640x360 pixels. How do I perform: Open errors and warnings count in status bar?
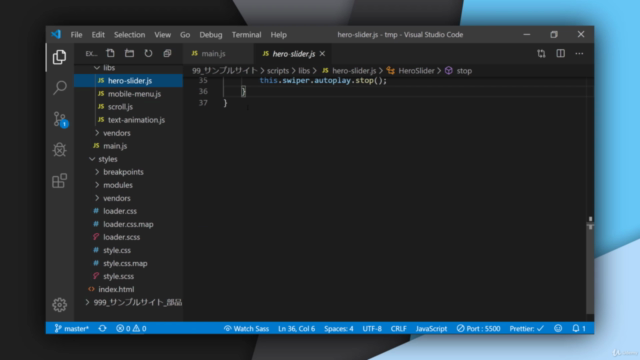point(131,328)
